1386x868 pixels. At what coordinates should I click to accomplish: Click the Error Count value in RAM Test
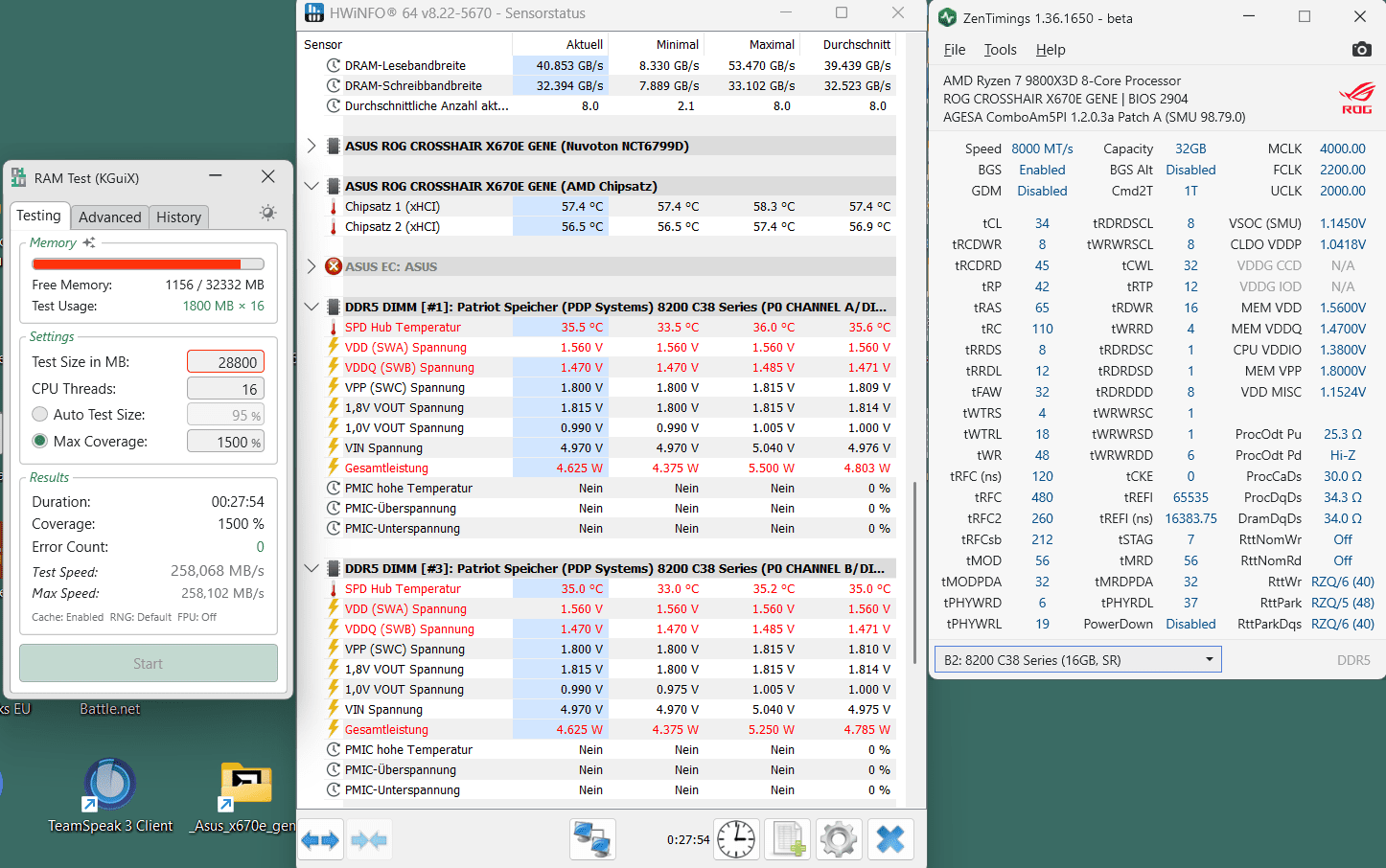tap(260, 546)
